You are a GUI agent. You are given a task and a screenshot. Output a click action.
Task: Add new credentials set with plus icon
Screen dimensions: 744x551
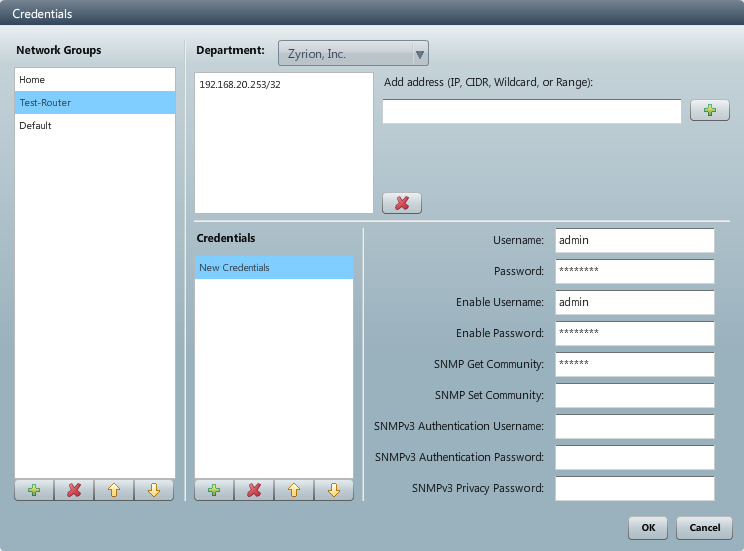[x=214, y=490]
